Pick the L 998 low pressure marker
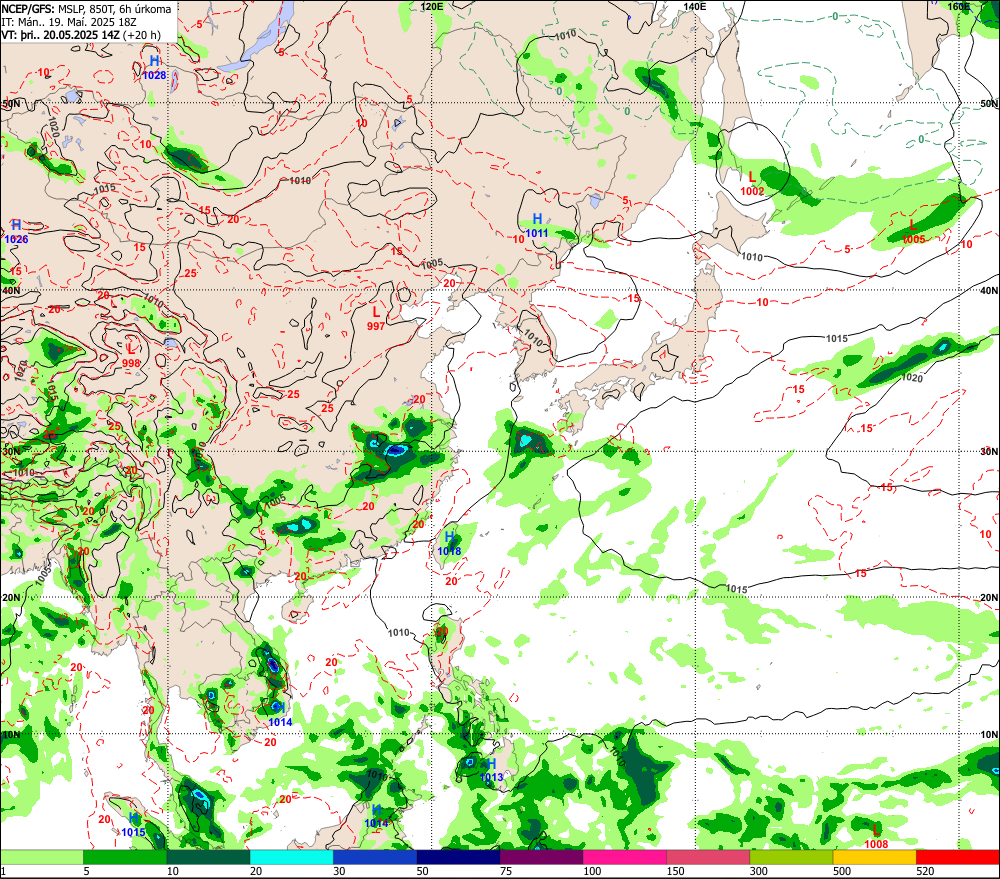The image size is (1000, 879). tap(131, 356)
